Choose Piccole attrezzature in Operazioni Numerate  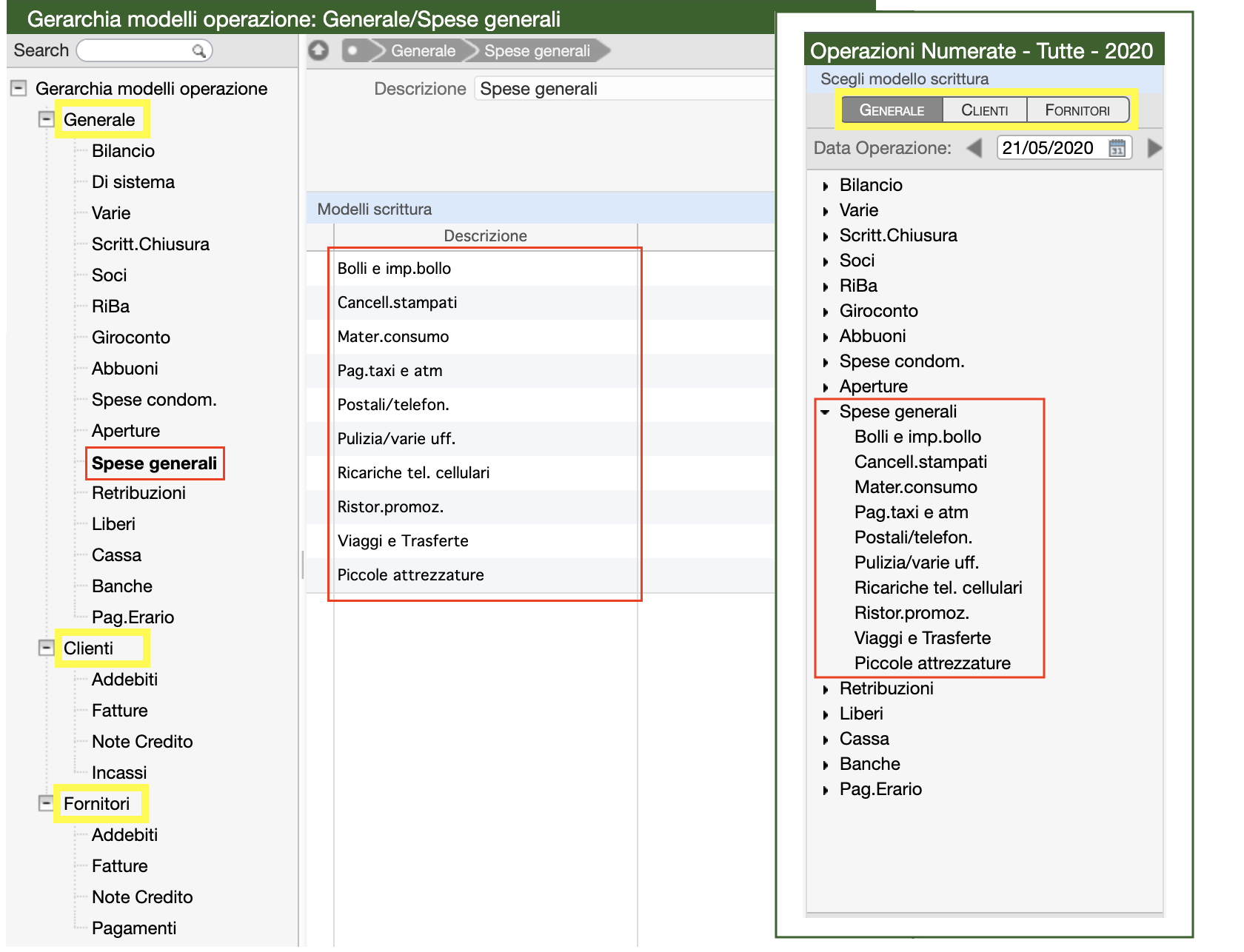[932, 663]
